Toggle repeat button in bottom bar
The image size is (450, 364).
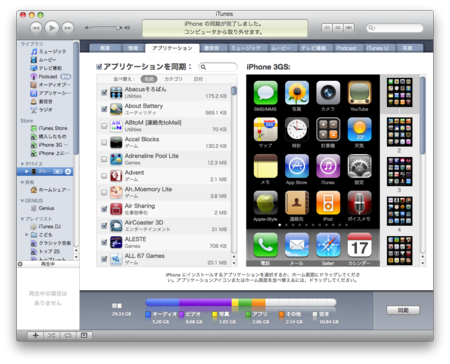(x=68, y=335)
